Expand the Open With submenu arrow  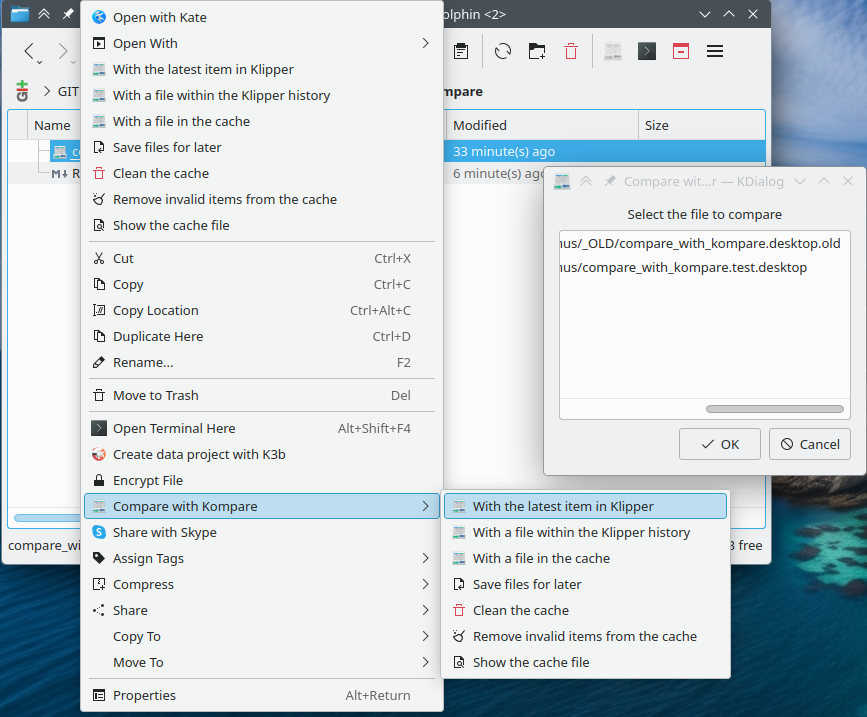coord(425,43)
